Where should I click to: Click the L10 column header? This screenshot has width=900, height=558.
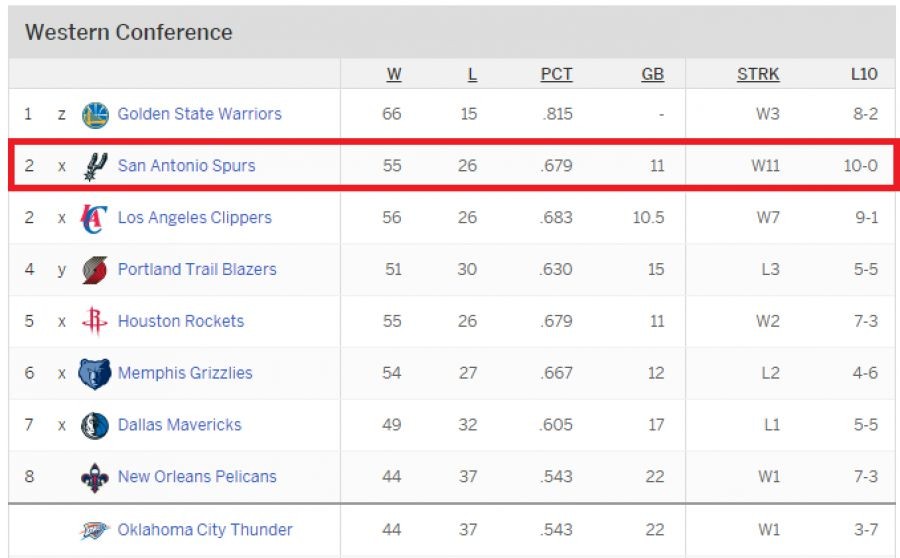tap(864, 74)
